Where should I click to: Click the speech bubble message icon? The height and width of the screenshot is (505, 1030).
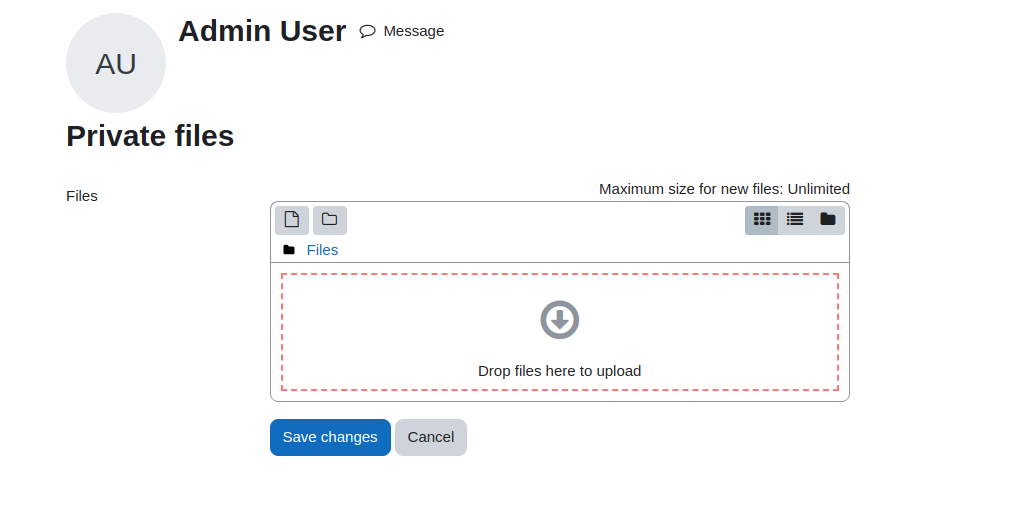point(367,31)
